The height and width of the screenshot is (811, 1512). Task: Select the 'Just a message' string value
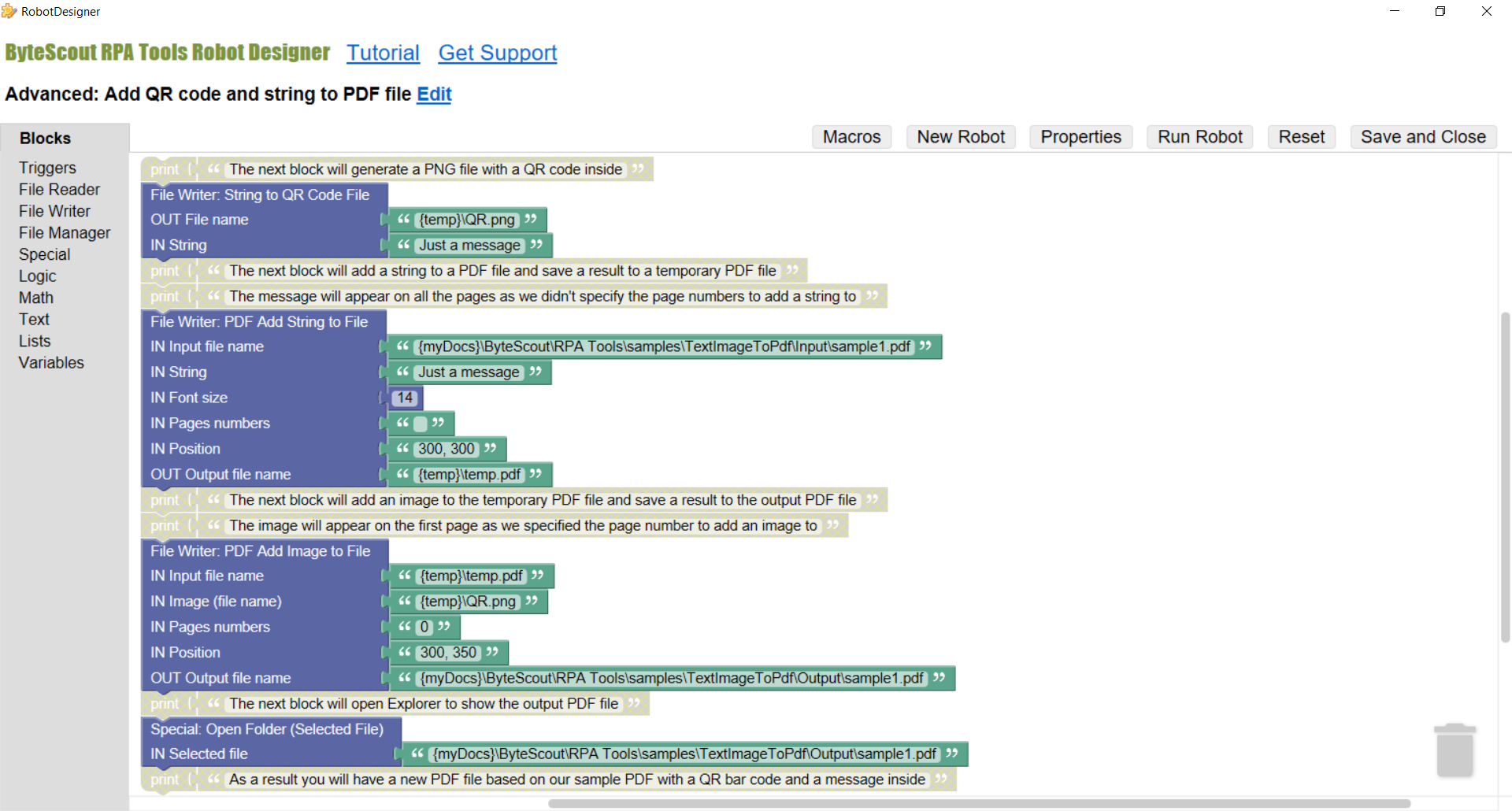click(469, 245)
